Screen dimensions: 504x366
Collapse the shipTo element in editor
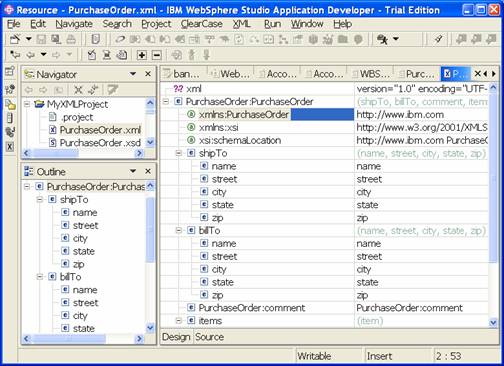click(x=179, y=153)
